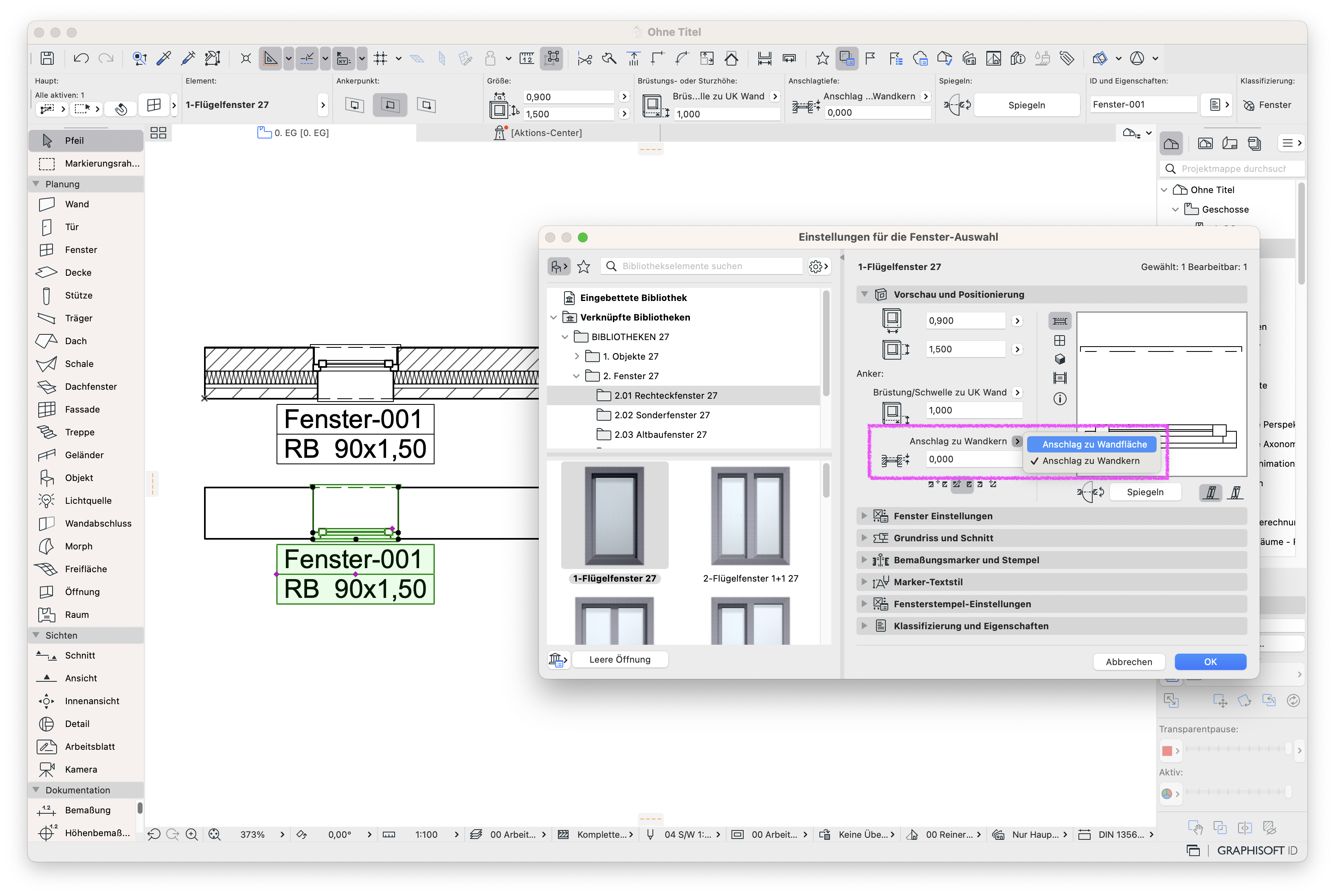This screenshot has height=896, width=1335.
Task: Click Spiegeln button in dialog
Action: (x=1145, y=492)
